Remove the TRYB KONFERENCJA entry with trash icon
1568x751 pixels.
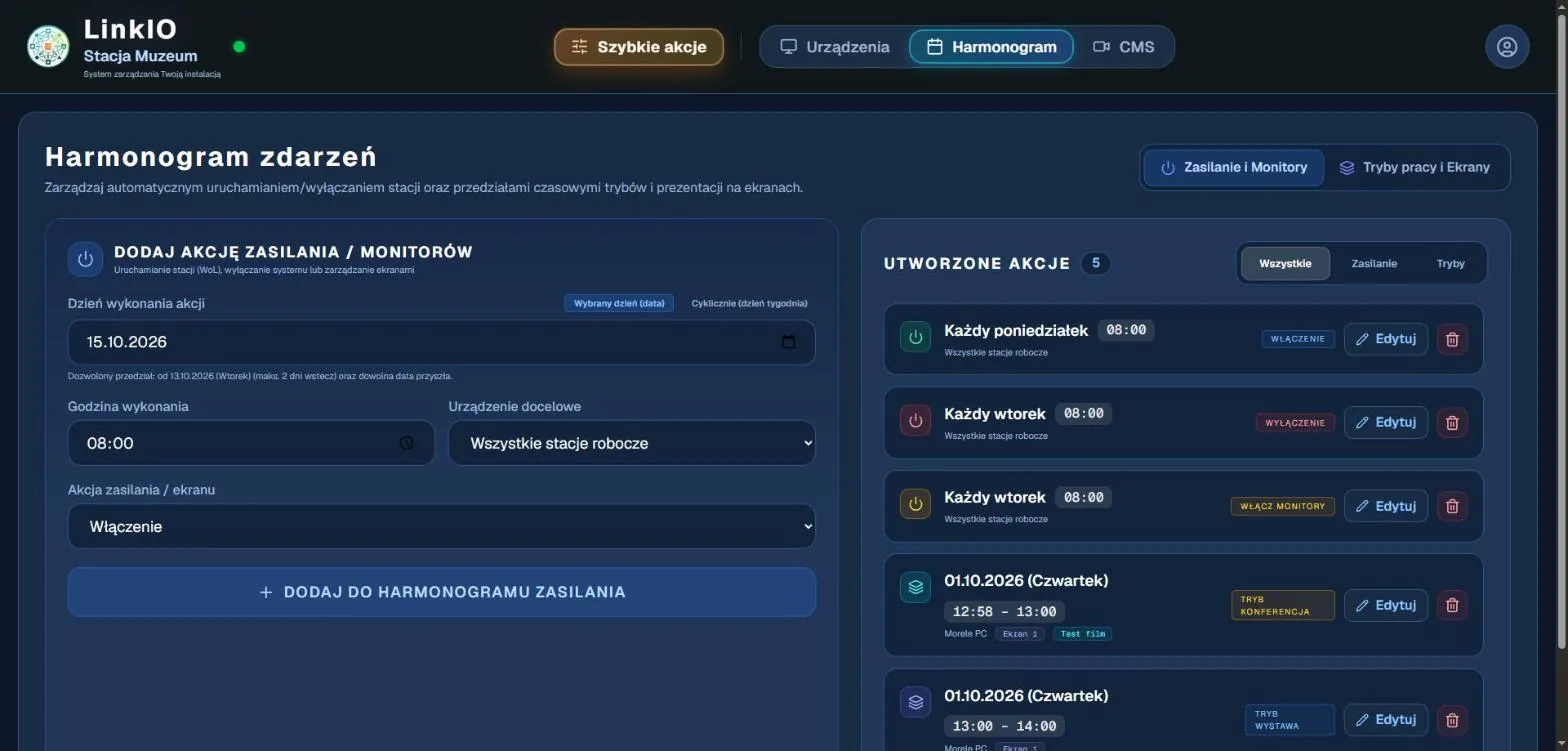[x=1452, y=605]
